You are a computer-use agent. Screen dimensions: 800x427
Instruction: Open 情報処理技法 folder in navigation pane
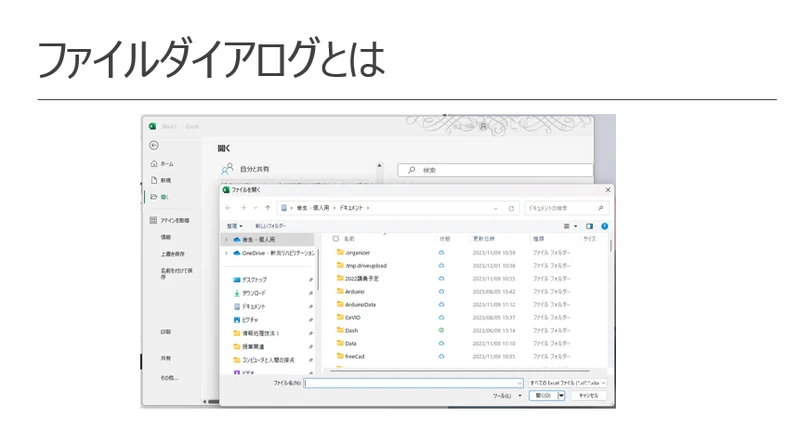(x=256, y=333)
